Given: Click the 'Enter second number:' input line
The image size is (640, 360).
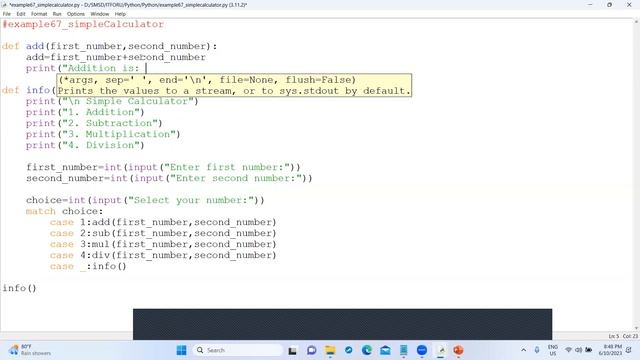Looking at the screenshot, I should (x=169, y=178).
